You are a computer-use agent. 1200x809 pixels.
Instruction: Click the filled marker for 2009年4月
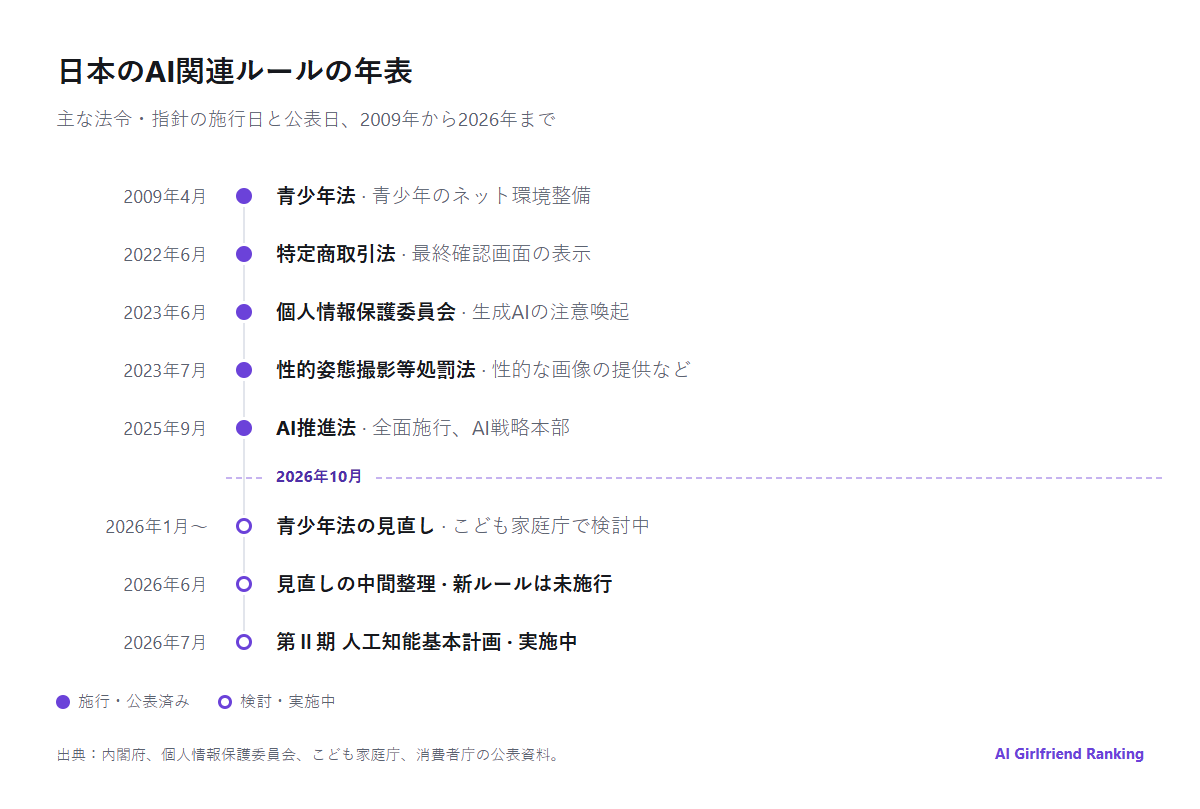click(244, 196)
